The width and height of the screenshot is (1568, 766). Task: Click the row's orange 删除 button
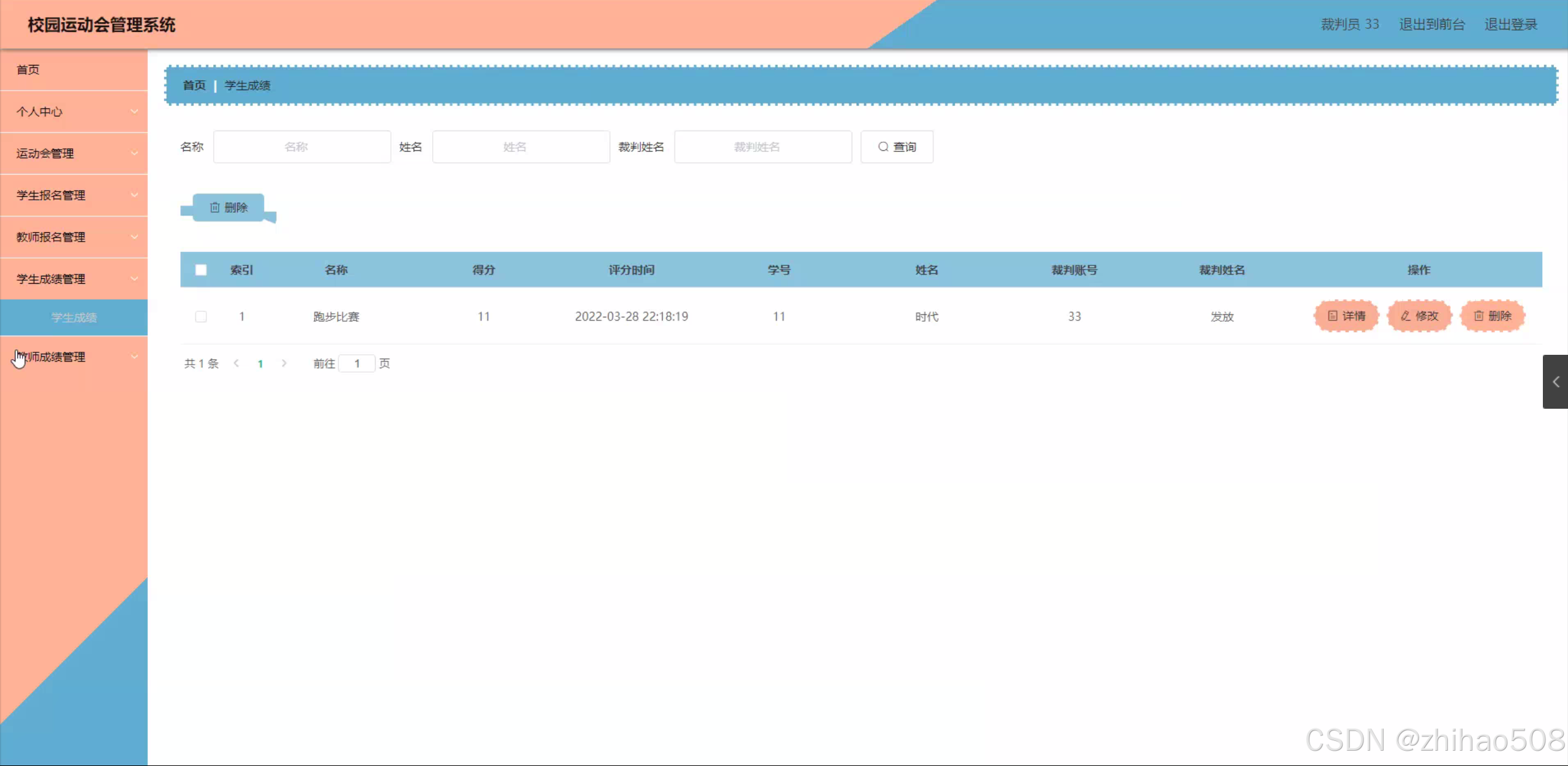coord(1492,316)
